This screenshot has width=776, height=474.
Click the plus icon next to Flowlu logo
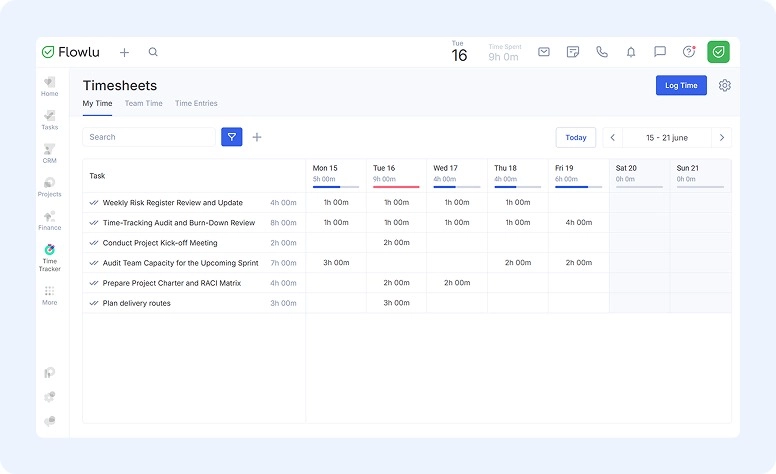(x=124, y=52)
